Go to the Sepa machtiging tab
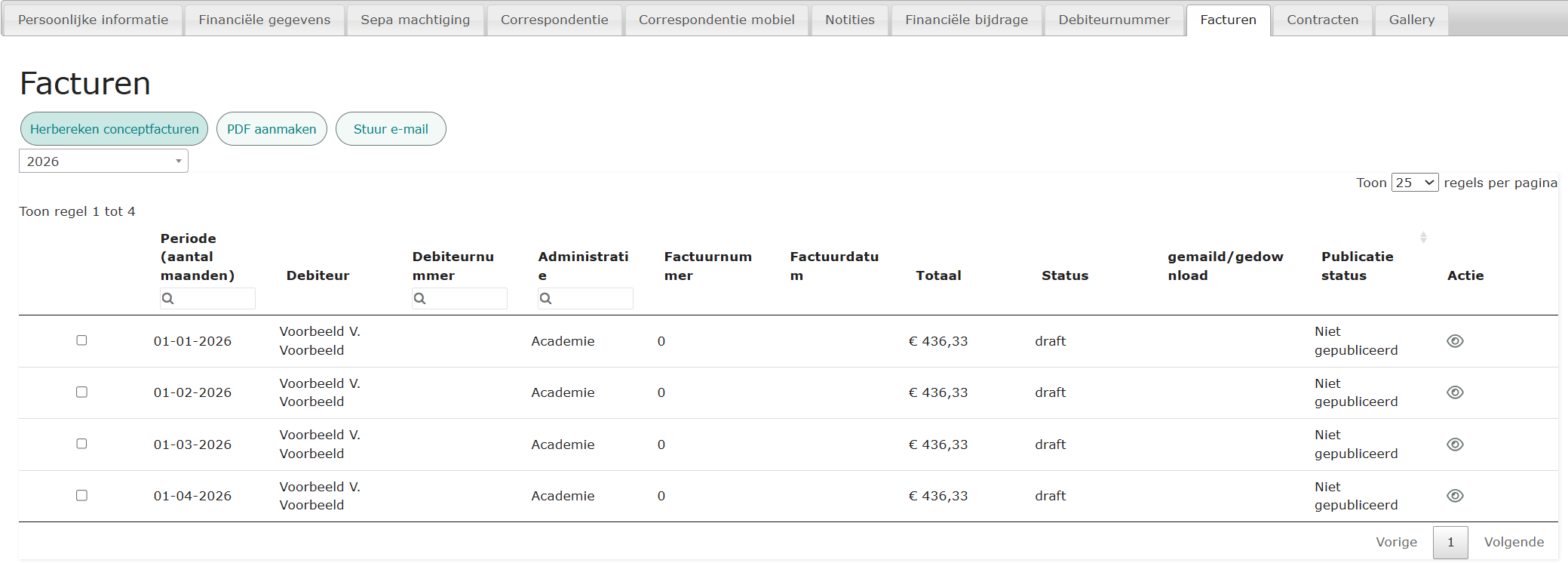The width and height of the screenshot is (1568, 563). pyautogui.click(x=415, y=20)
